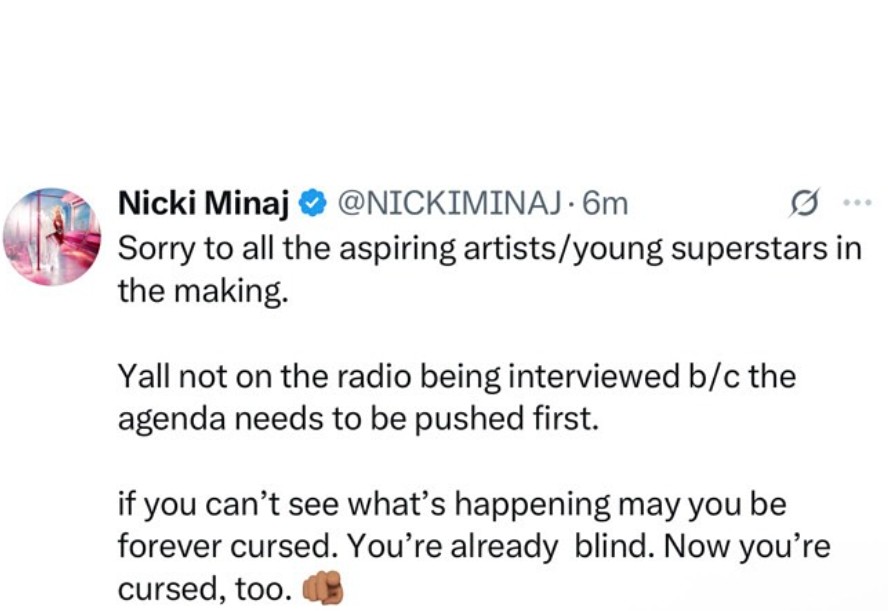Viewport: 888px width, 611px height.
Task: Open the three-dot more options menu
Action: pyautogui.click(x=856, y=203)
